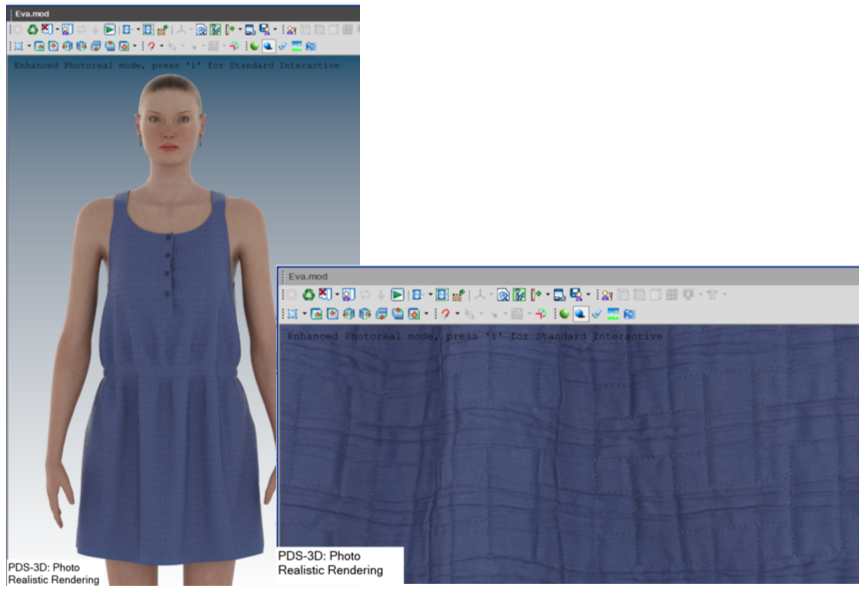Expand the dropdown next to the selection rectangle in the right window
Image resolution: width=866 pixels, height=591 pixels.
point(304,314)
